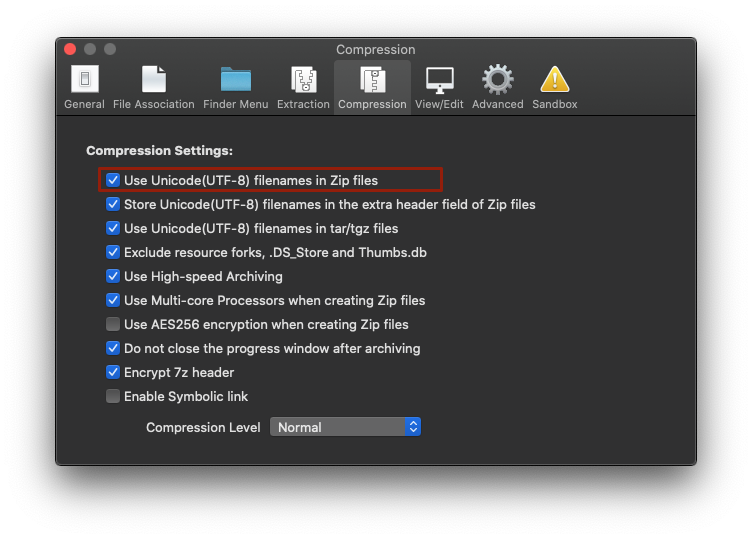Open the Extraction settings pane
This screenshot has width=752, height=539.
pos(303,87)
